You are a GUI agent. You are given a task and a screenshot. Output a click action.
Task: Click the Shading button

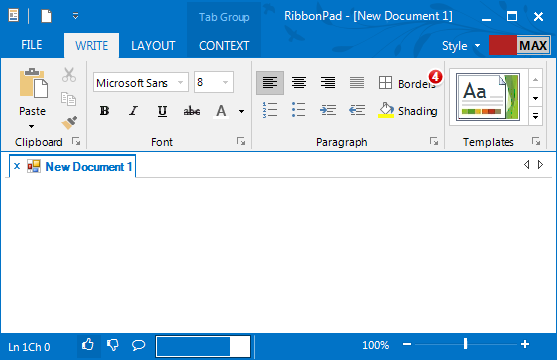tap(408, 111)
